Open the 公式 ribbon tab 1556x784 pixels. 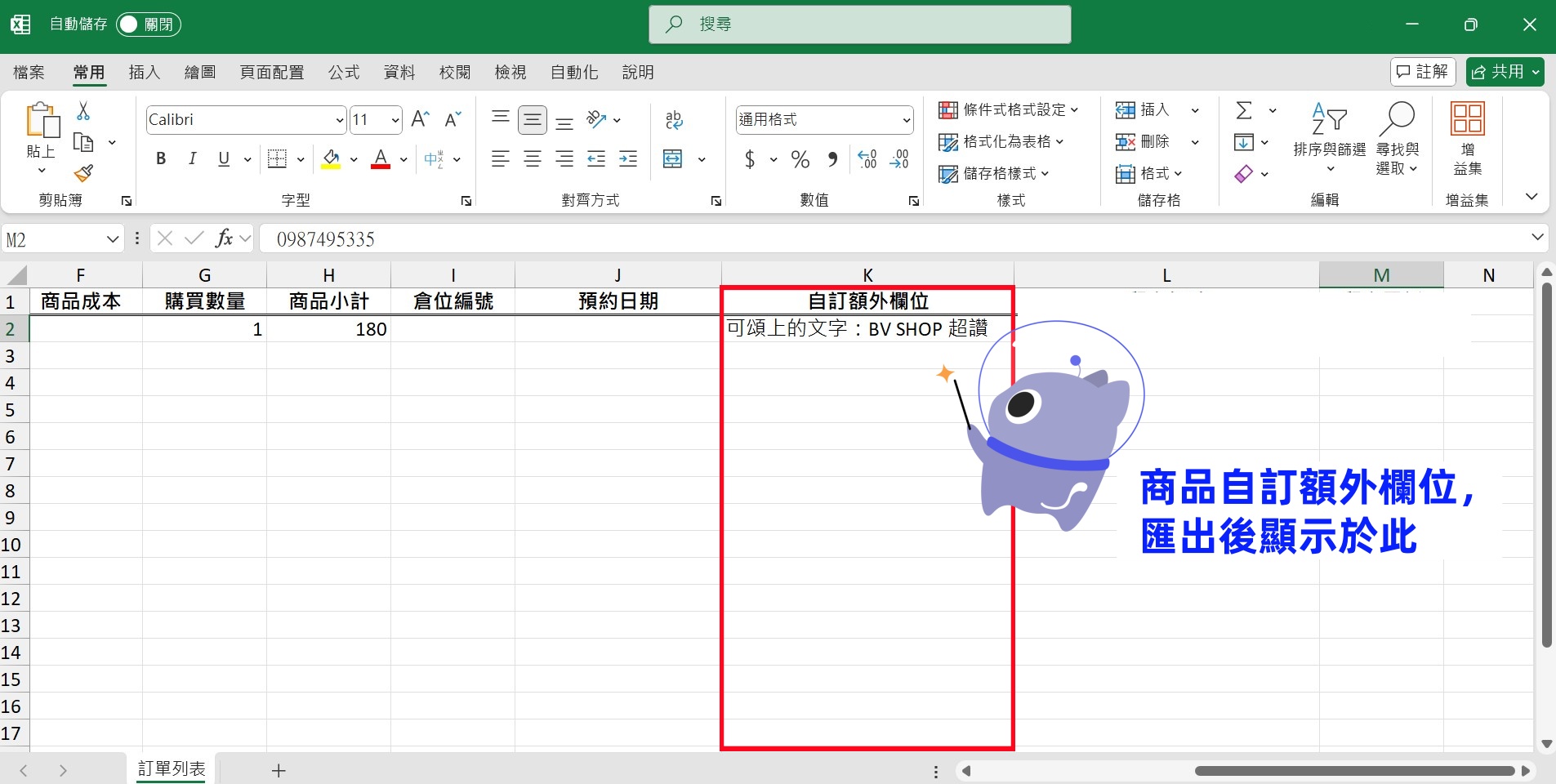[x=344, y=73]
